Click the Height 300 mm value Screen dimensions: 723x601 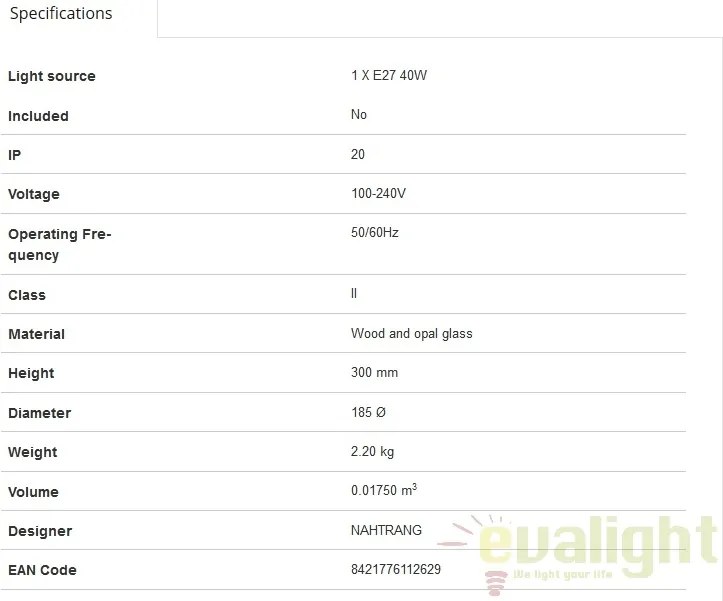coord(374,372)
